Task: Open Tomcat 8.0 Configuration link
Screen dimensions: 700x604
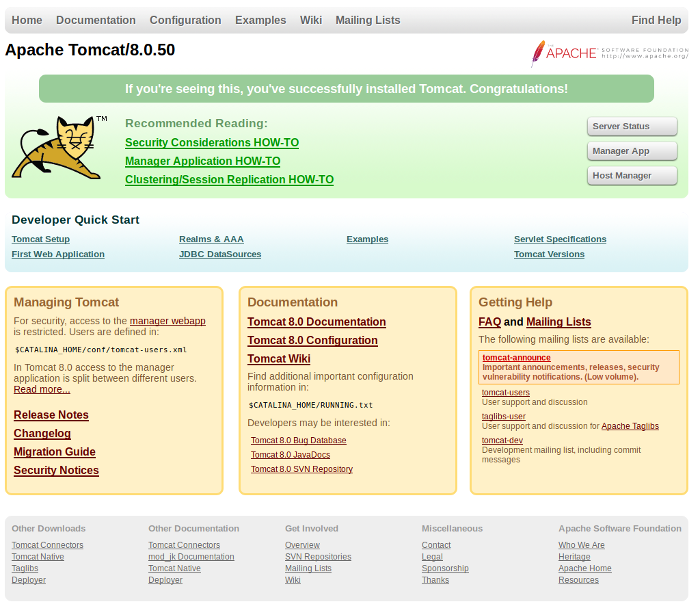Action: coord(312,340)
